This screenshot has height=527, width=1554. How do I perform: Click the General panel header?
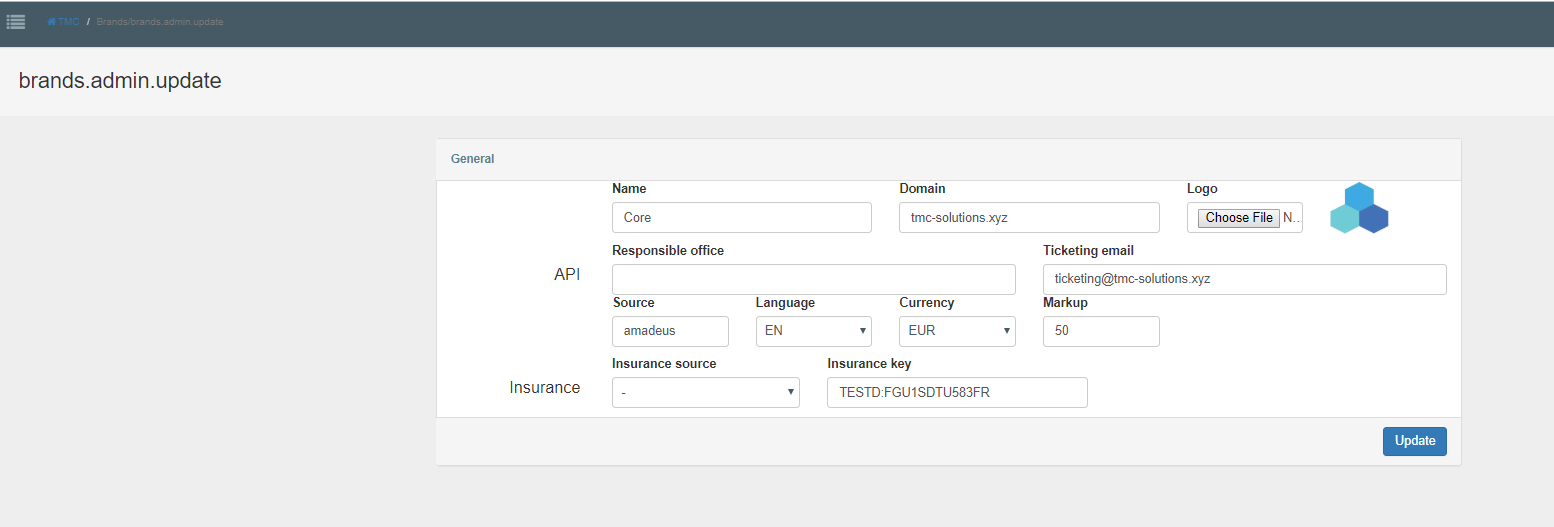pos(473,159)
